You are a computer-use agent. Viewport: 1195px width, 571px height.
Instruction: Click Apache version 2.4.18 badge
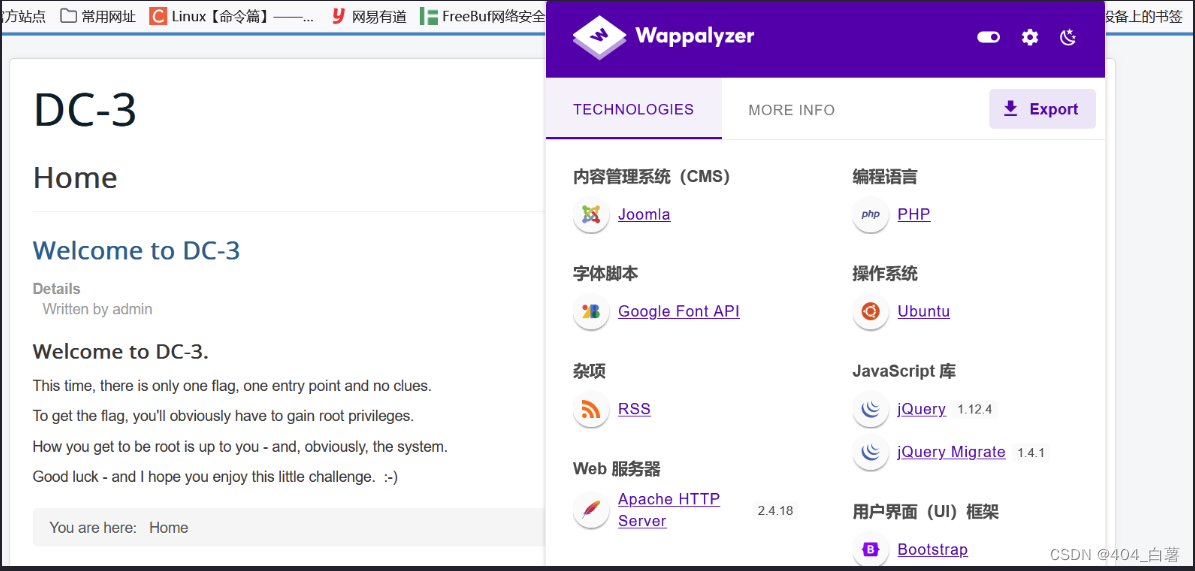pos(775,511)
